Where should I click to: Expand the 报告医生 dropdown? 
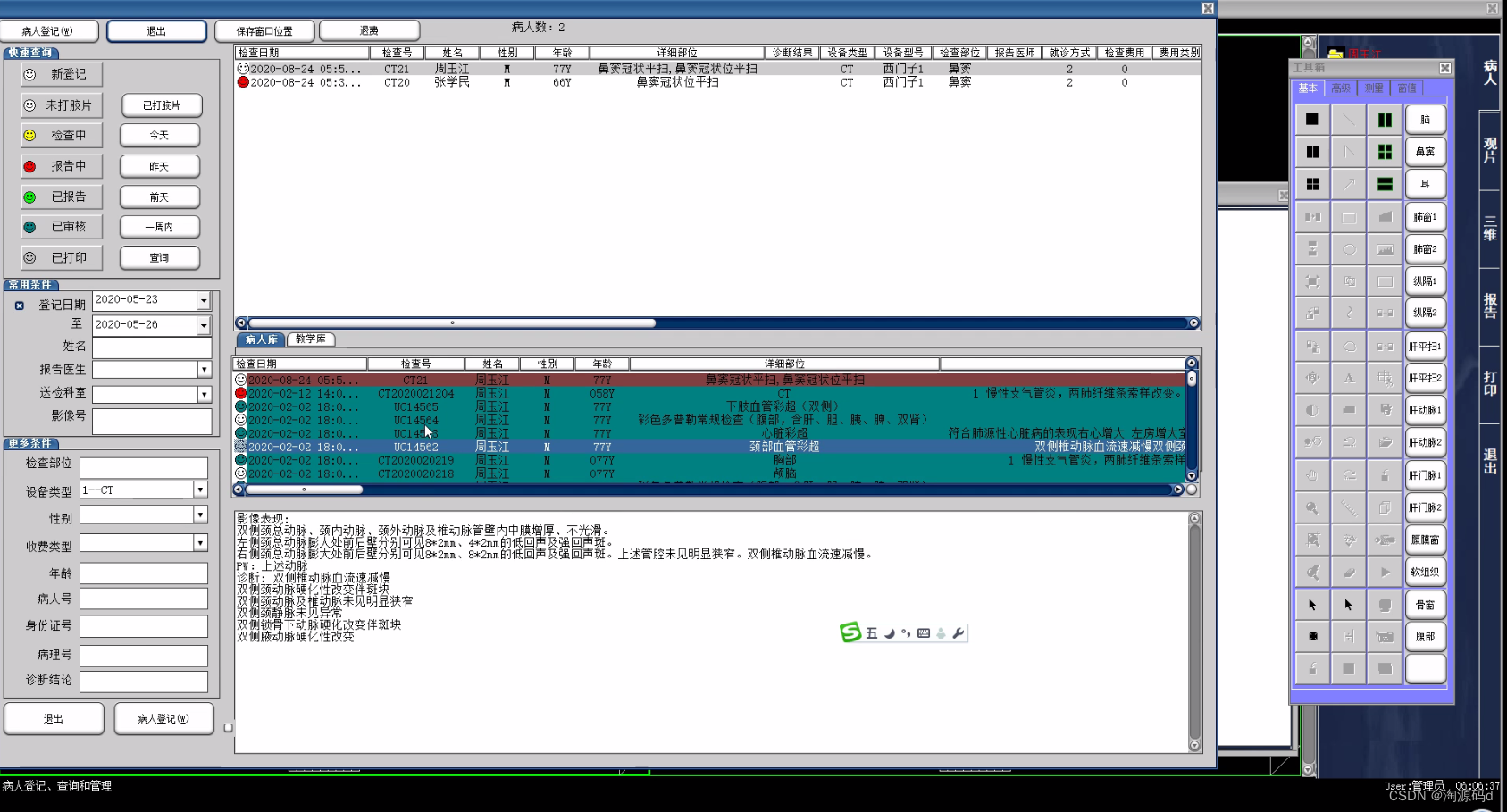[x=204, y=369]
